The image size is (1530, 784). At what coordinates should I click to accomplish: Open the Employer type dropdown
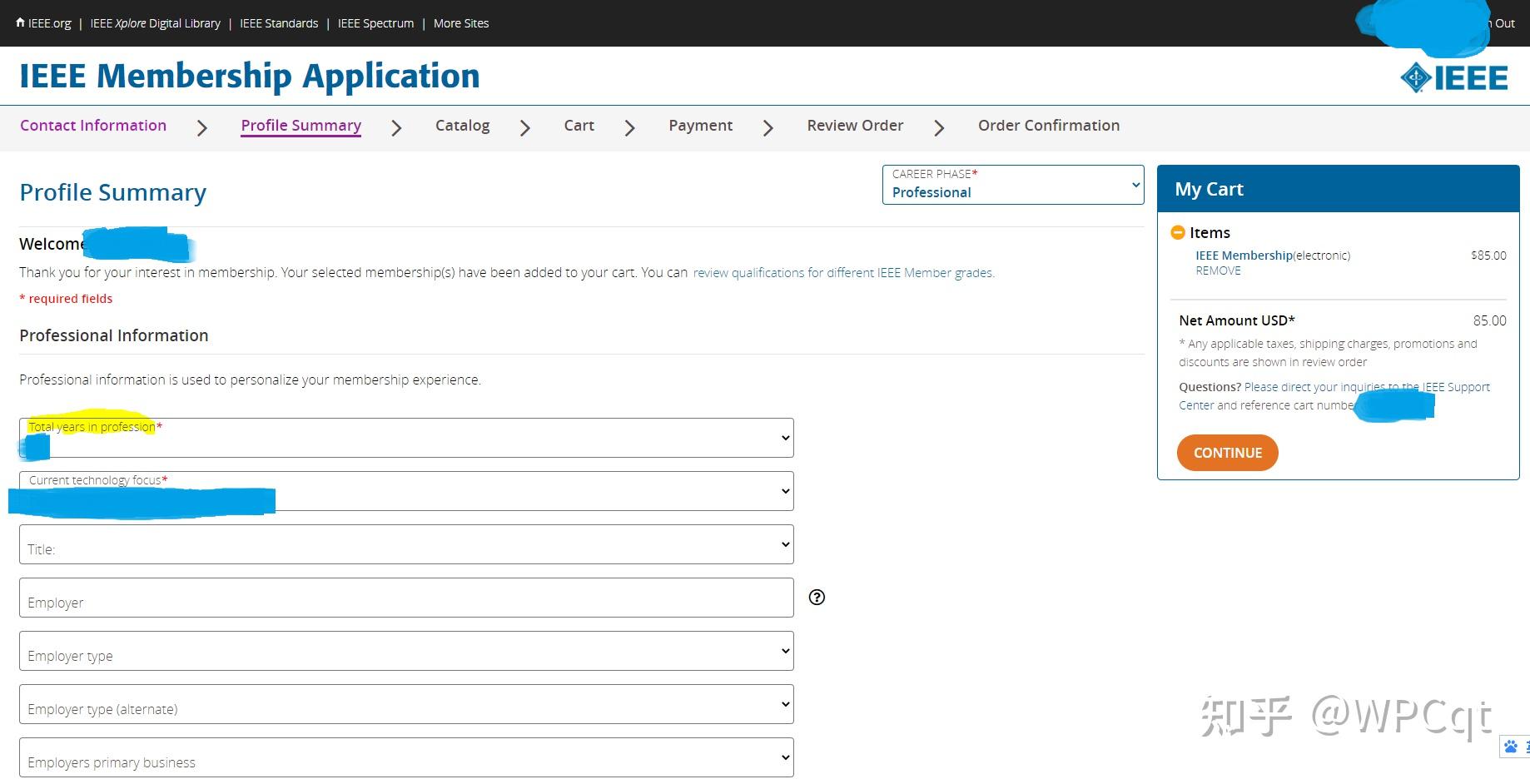point(406,651)
